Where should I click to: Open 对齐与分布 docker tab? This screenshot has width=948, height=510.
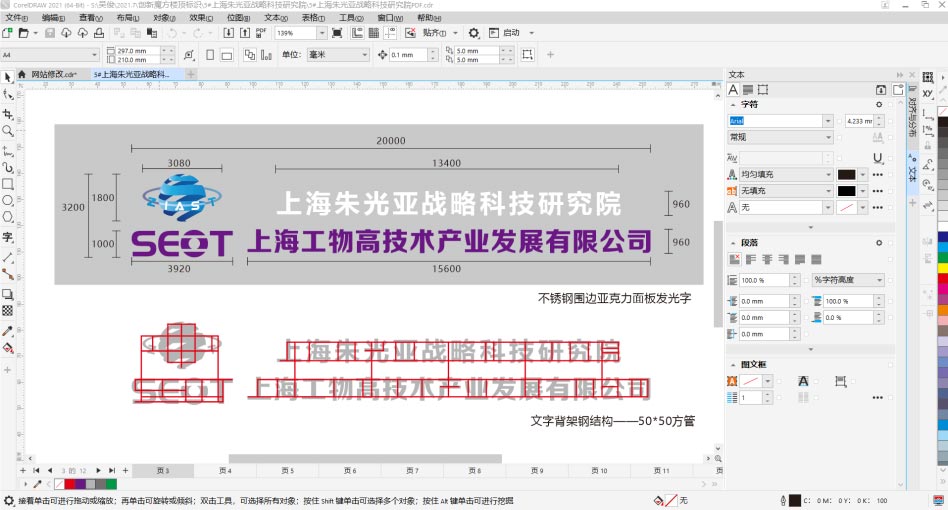point(912,116)
